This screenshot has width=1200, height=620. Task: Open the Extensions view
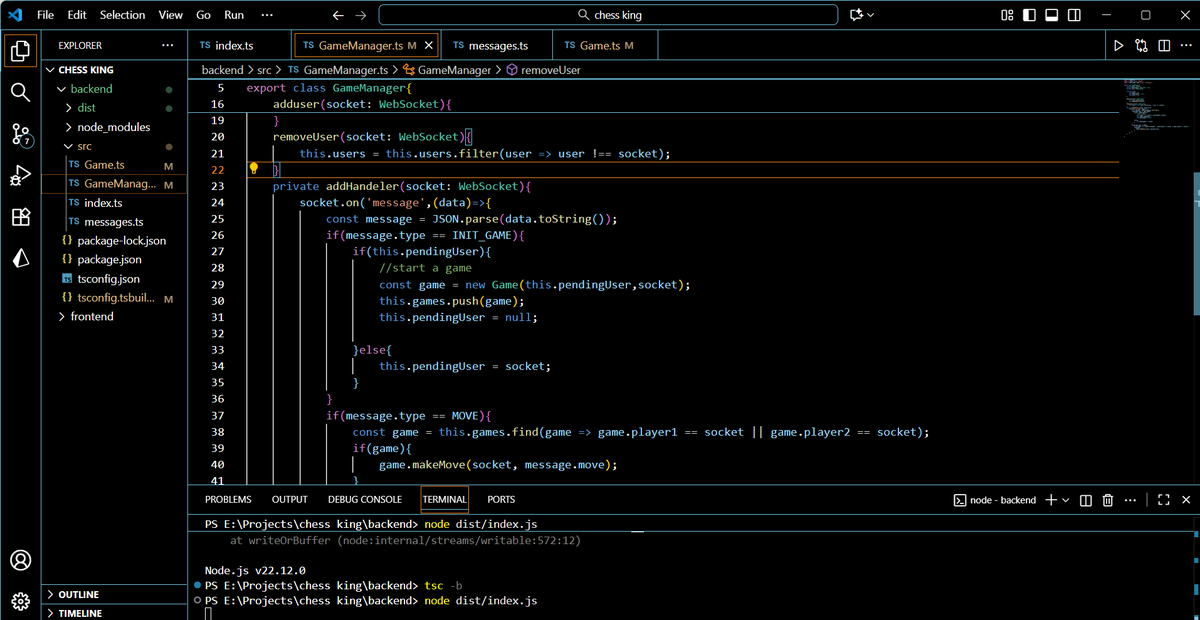tap(20, 217)
